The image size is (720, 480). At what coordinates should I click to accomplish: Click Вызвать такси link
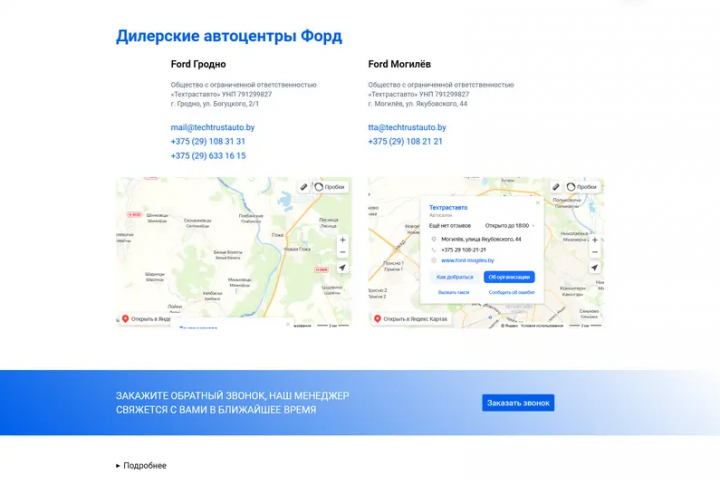coord(453,292)
